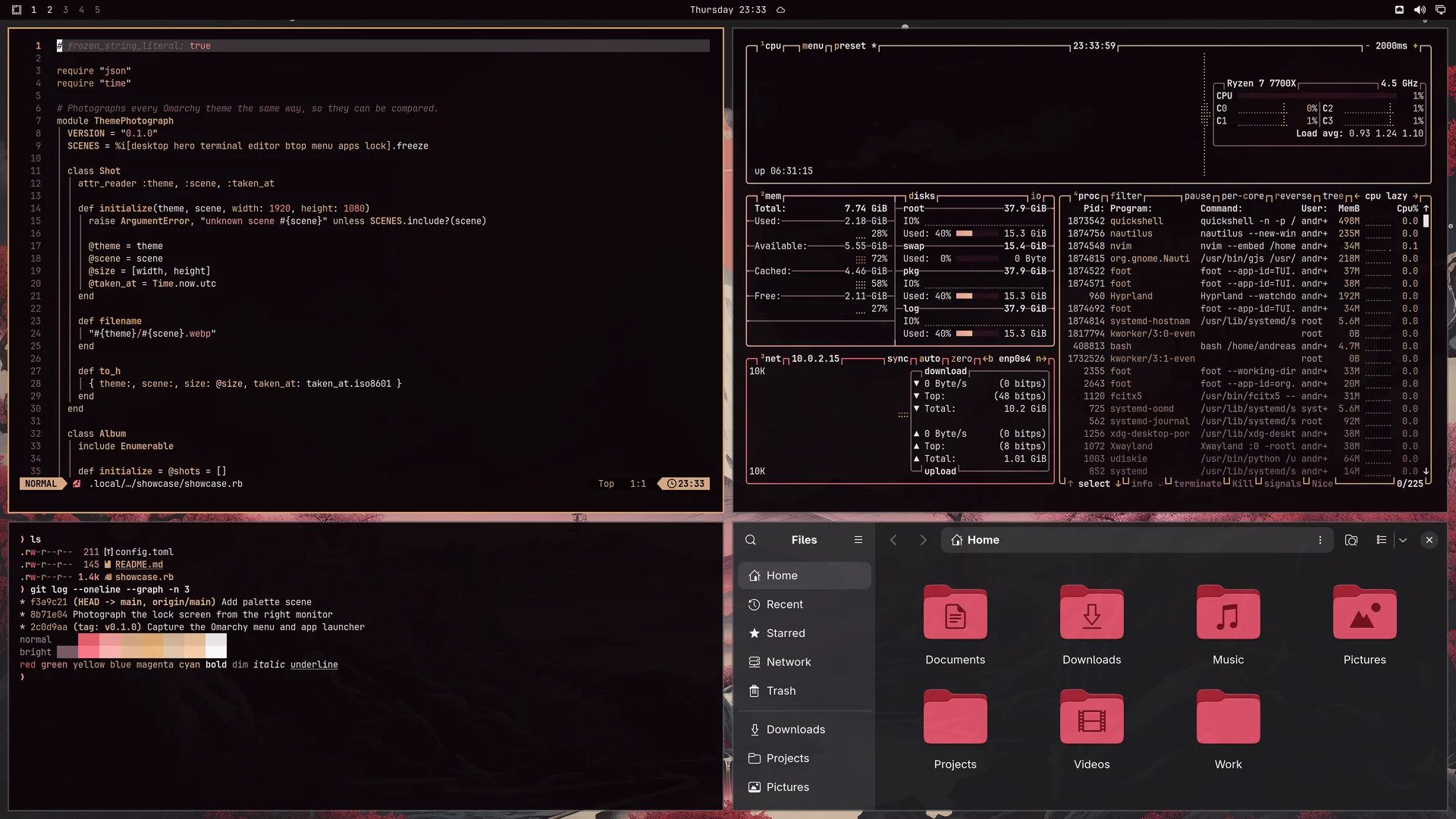This screenshot has width=1456, height=819.
Task: Click the search-in-folder icon in Files toolbar
Action: pos(1351,540)
